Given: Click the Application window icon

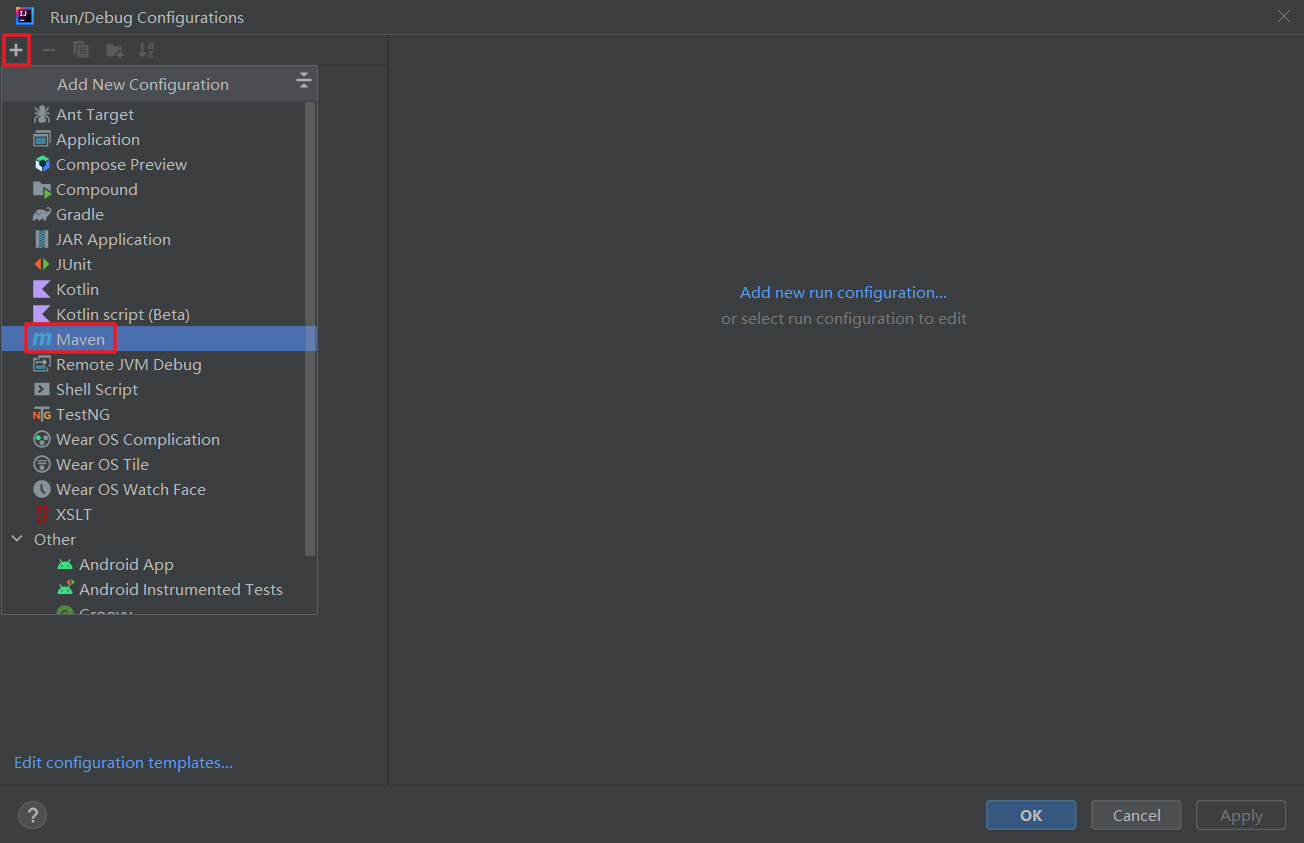Looking at the screenshot, I should pyautogui.click(x=42, y=139).
